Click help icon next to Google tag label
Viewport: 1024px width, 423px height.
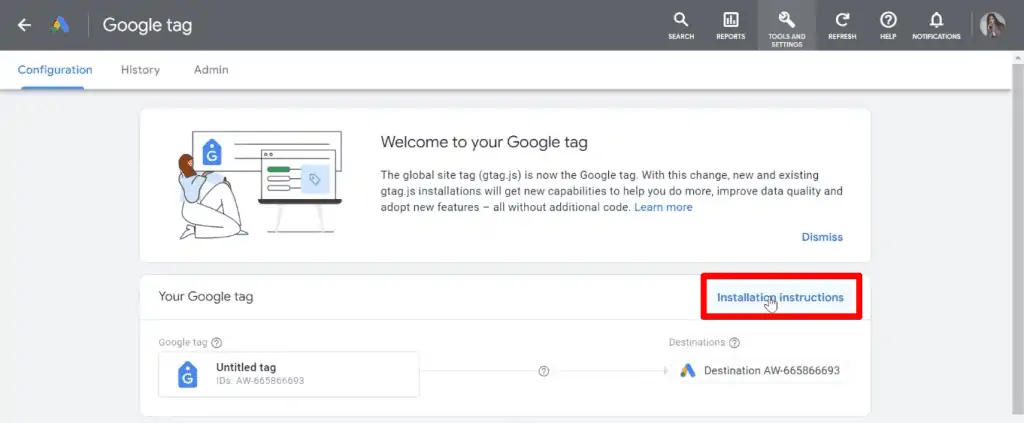point(217,343)
